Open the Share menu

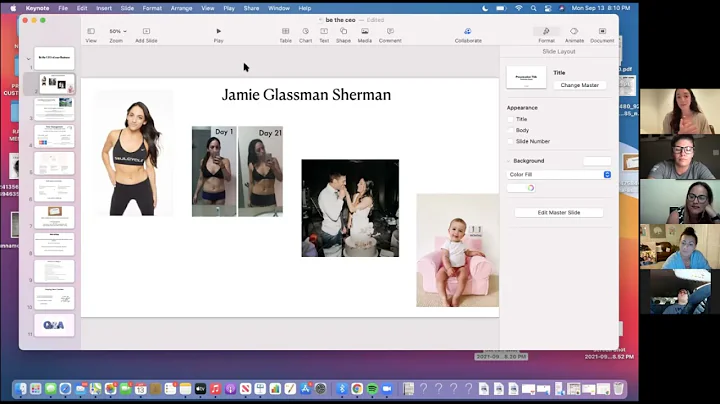point(251,8)
